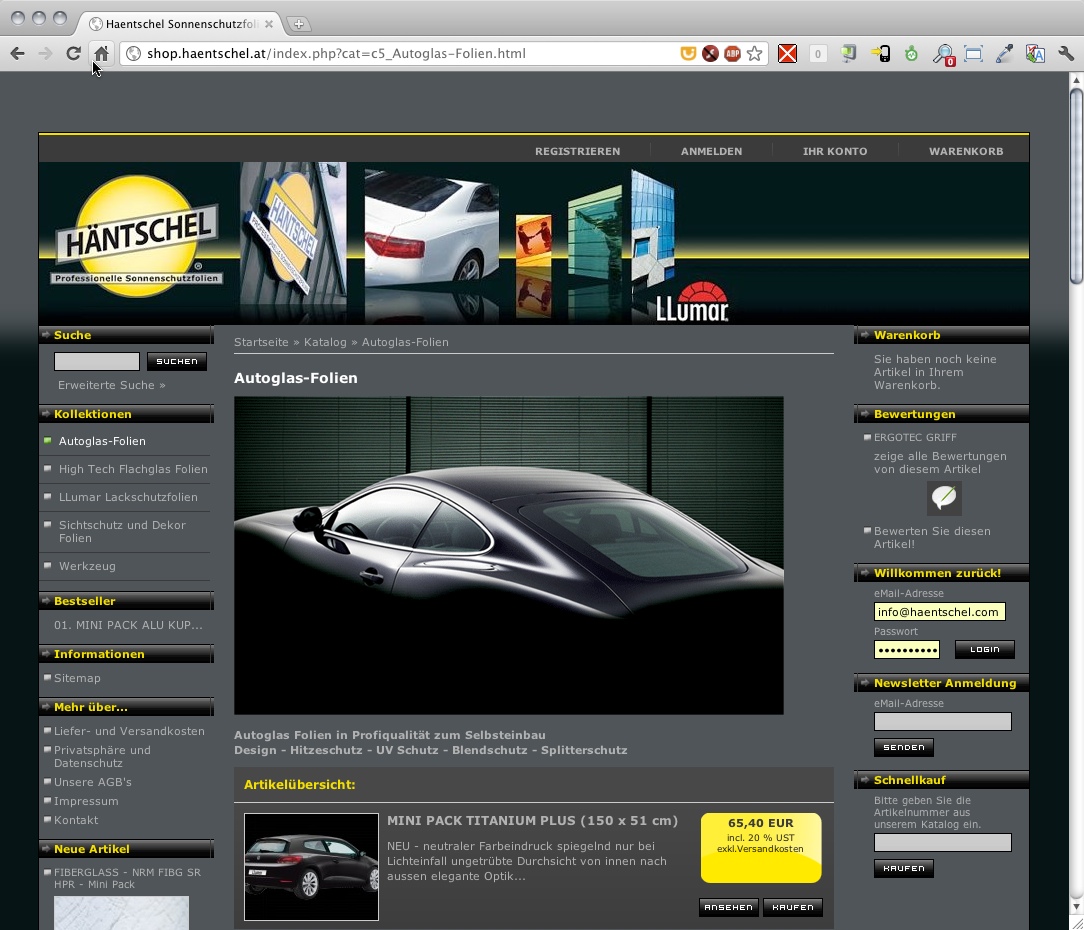The height and width of the screenshot is (930, 1084).
Task: Reload the page with the refresh icon
Action: pos(73,53)
